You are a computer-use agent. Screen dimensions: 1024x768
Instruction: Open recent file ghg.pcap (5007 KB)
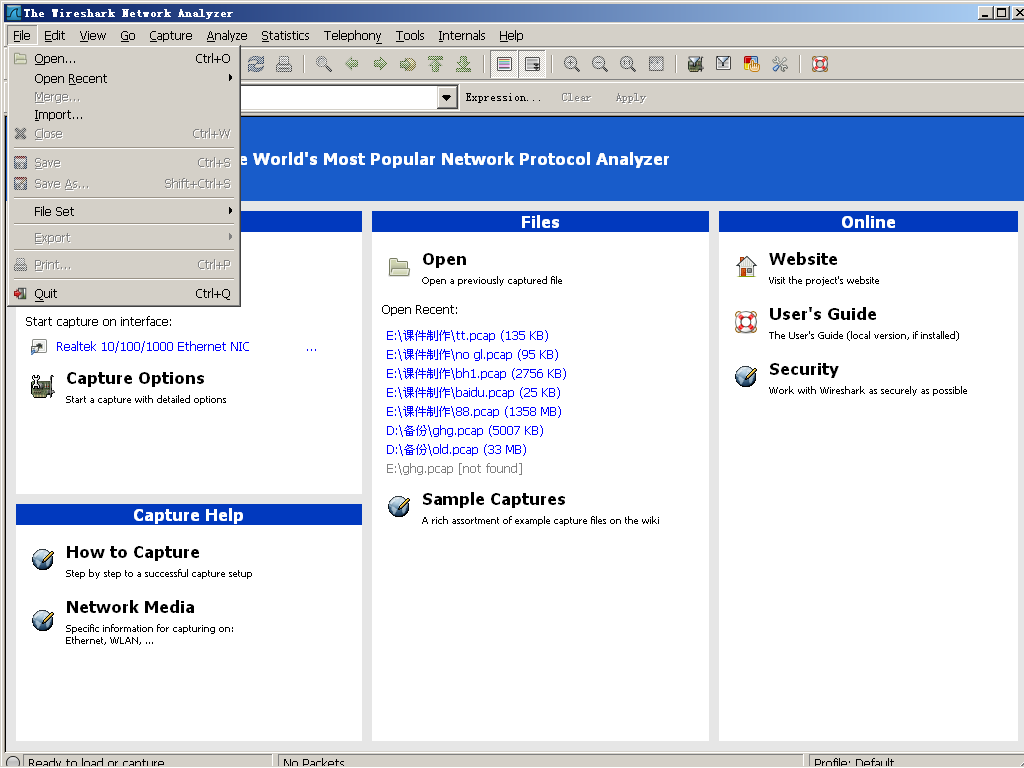tap(464, 430)
